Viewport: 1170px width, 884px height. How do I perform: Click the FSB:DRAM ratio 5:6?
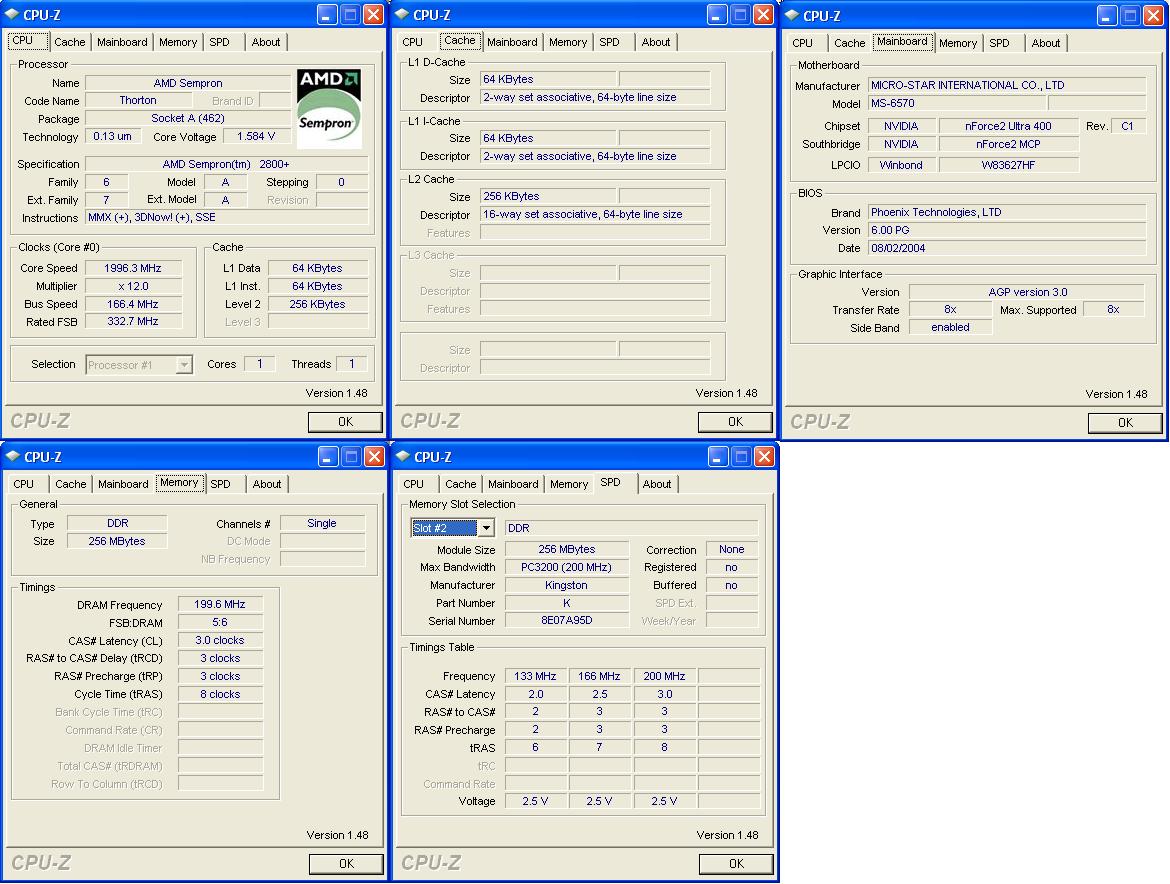tap(220, 623)
